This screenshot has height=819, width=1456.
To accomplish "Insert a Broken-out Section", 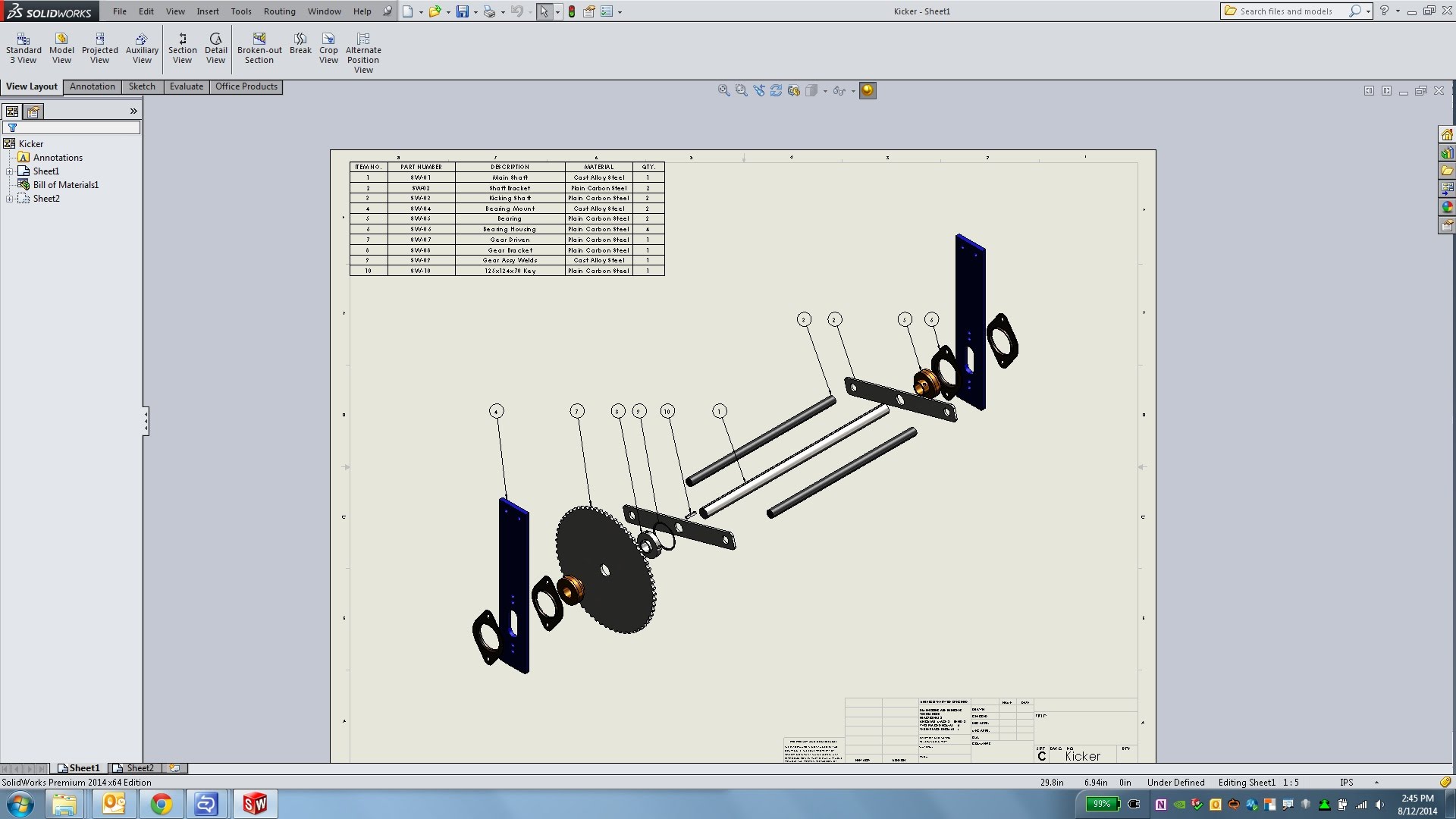I will pos(259,49).
